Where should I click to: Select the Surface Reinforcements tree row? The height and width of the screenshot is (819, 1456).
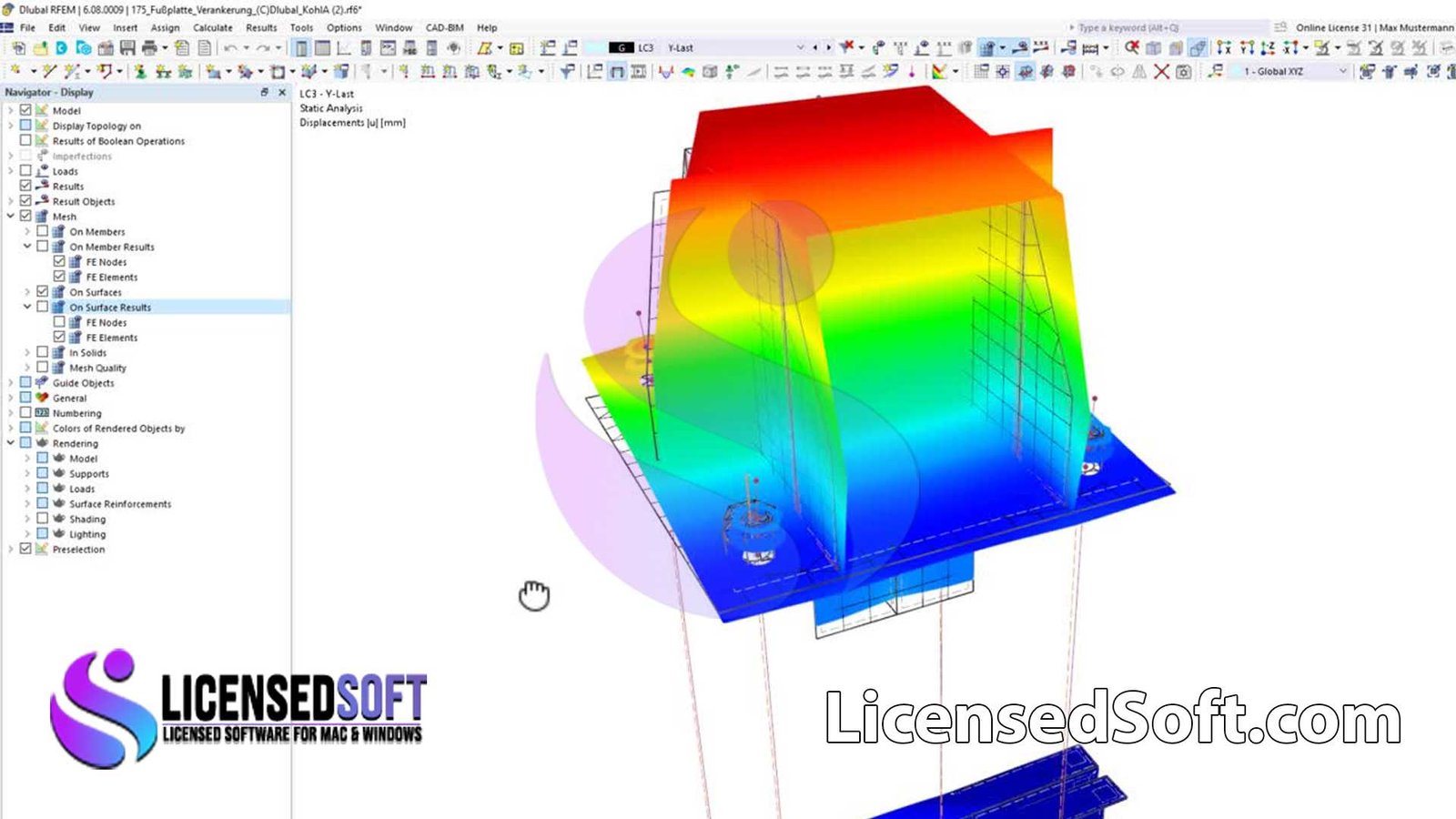(x=120, y=504)
